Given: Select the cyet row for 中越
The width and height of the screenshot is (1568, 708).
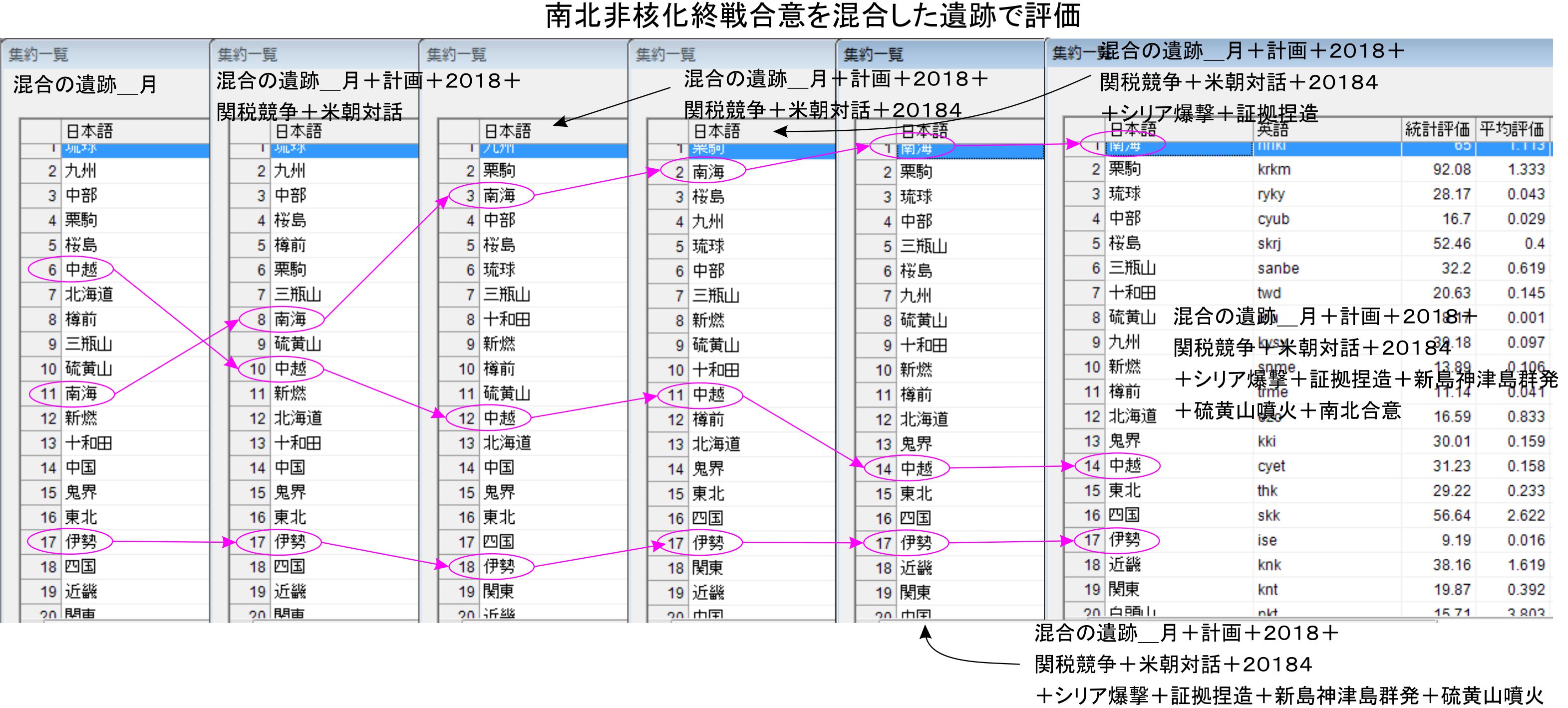Looking at the screenshot, I should coord(1271,466).
